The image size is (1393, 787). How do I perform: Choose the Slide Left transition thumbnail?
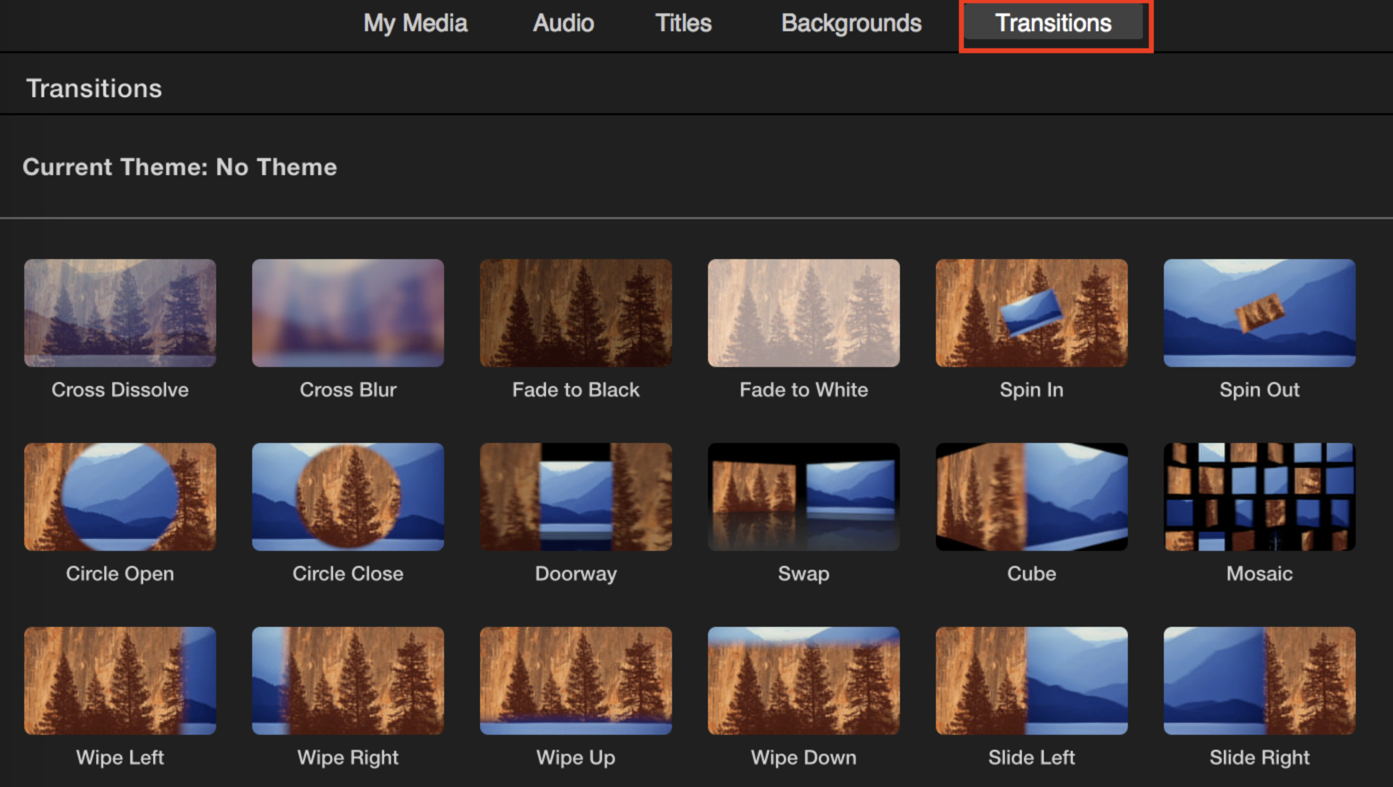click(1032, 681)
